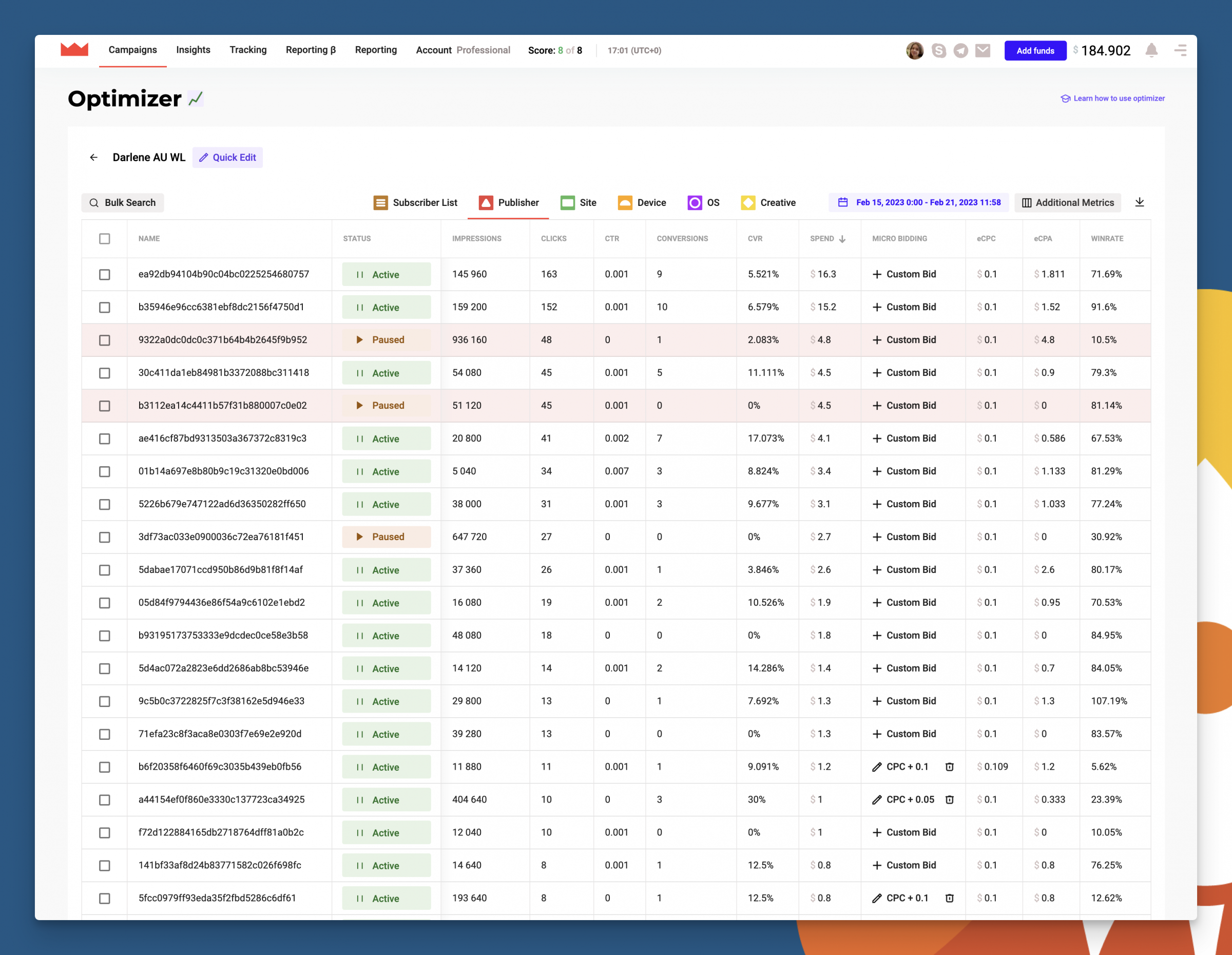This screenshot has width=1232, height=955.
Task: Edit the CPC + 0.05 bid pencil
Action: [x=877, y=800]
